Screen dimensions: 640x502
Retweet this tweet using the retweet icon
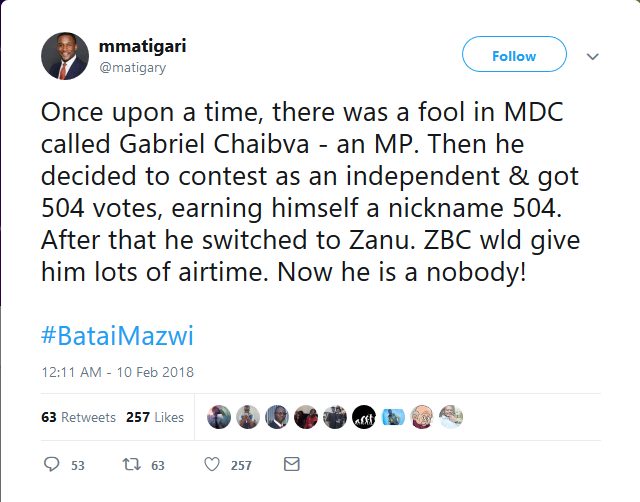[x=129, y=465]
